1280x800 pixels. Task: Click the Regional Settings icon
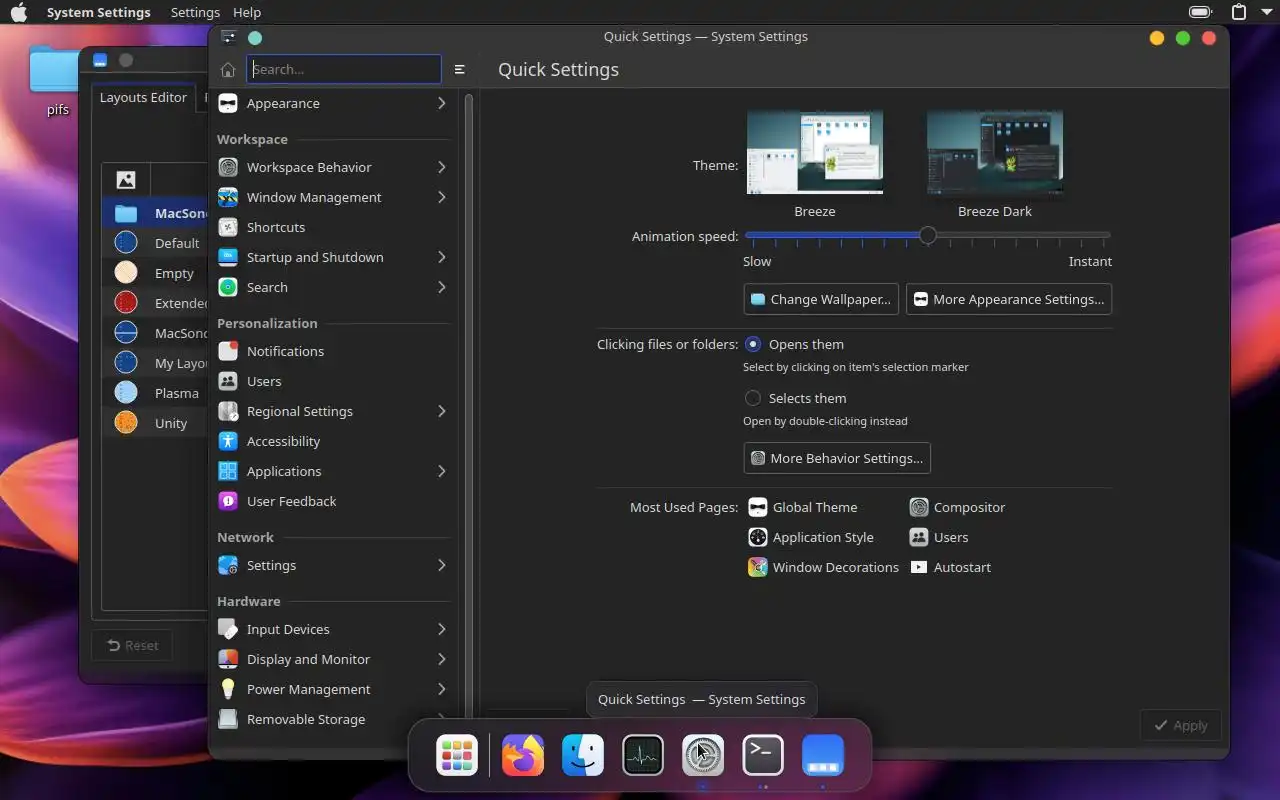pyautogui.click(x=228, y=411)
